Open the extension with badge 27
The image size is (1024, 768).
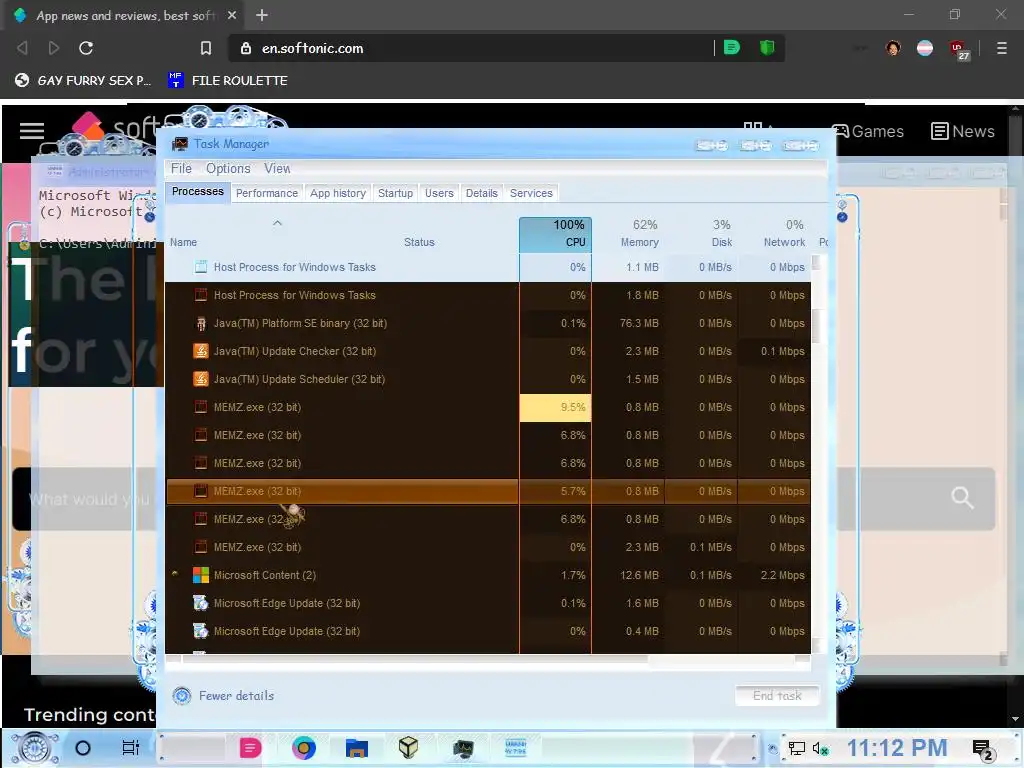click(x=959, y=49)
